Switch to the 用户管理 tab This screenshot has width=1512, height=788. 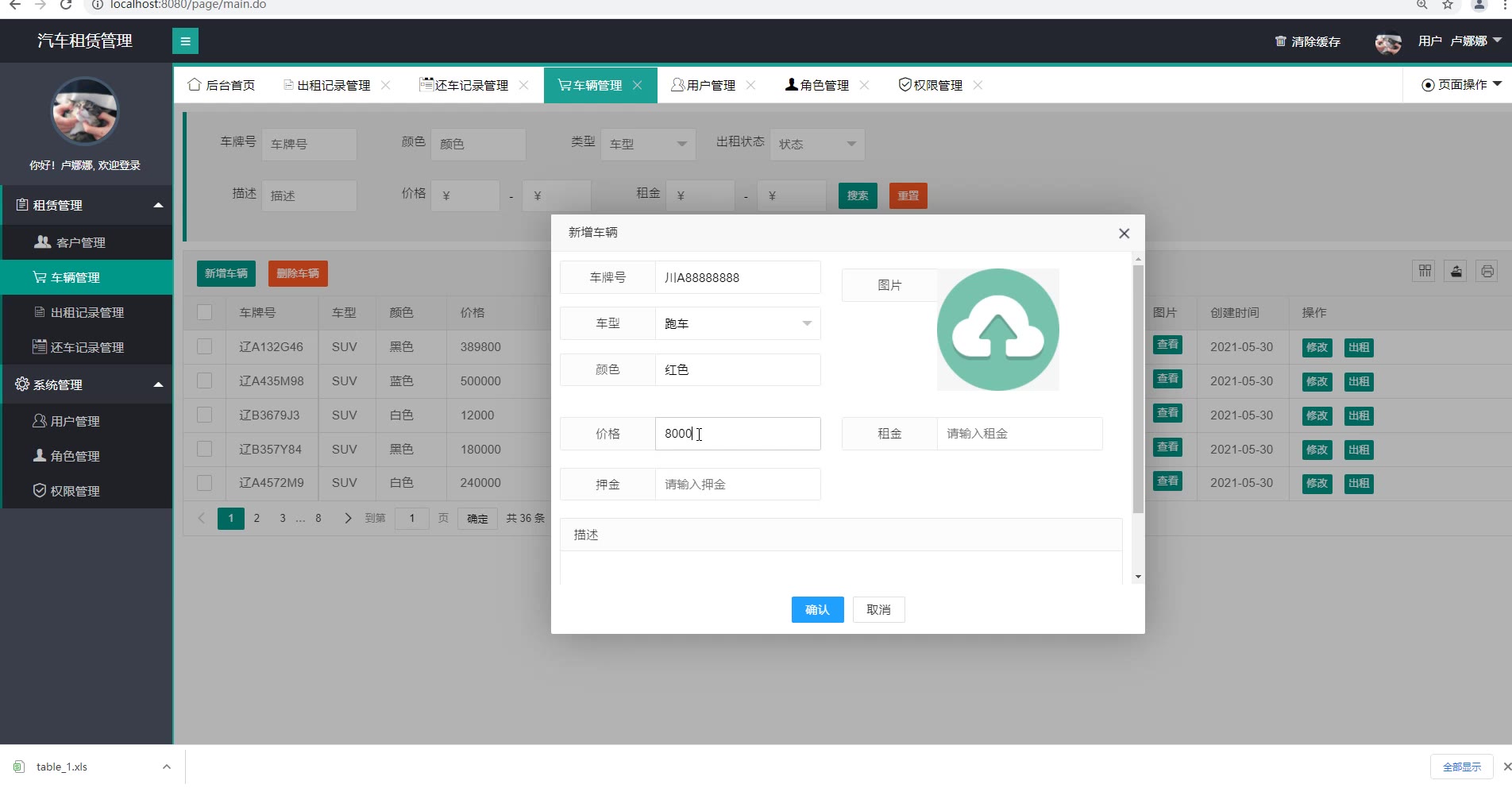[704, 85]
